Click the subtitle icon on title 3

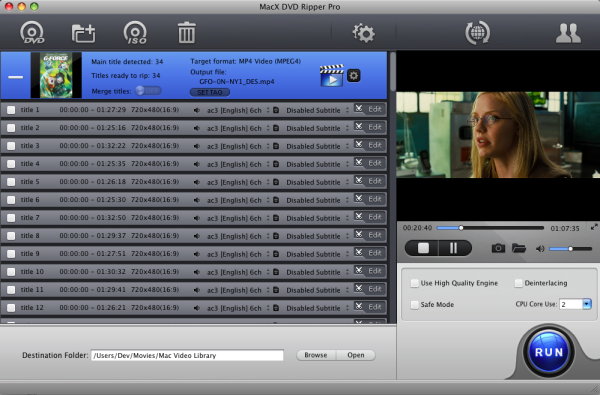point(276,146)
